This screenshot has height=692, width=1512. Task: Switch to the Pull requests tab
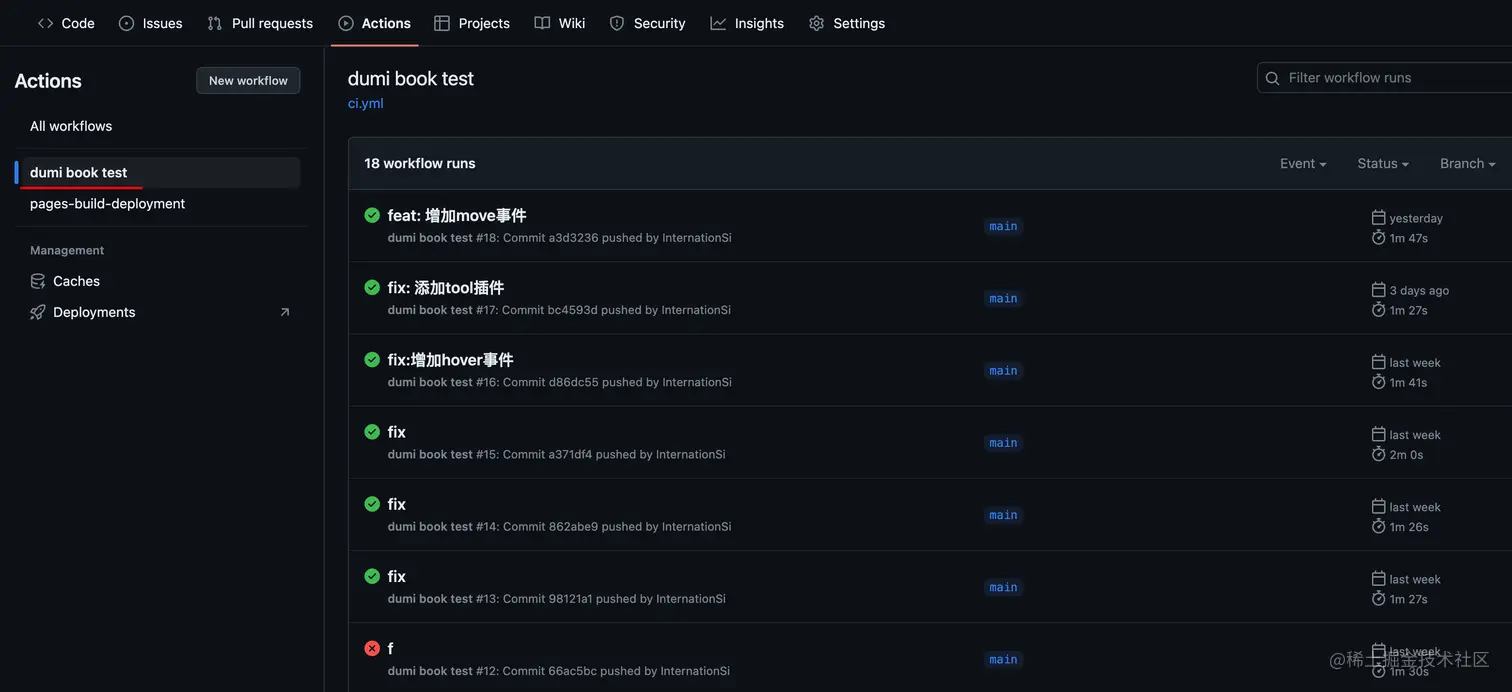tap(260, 23)
